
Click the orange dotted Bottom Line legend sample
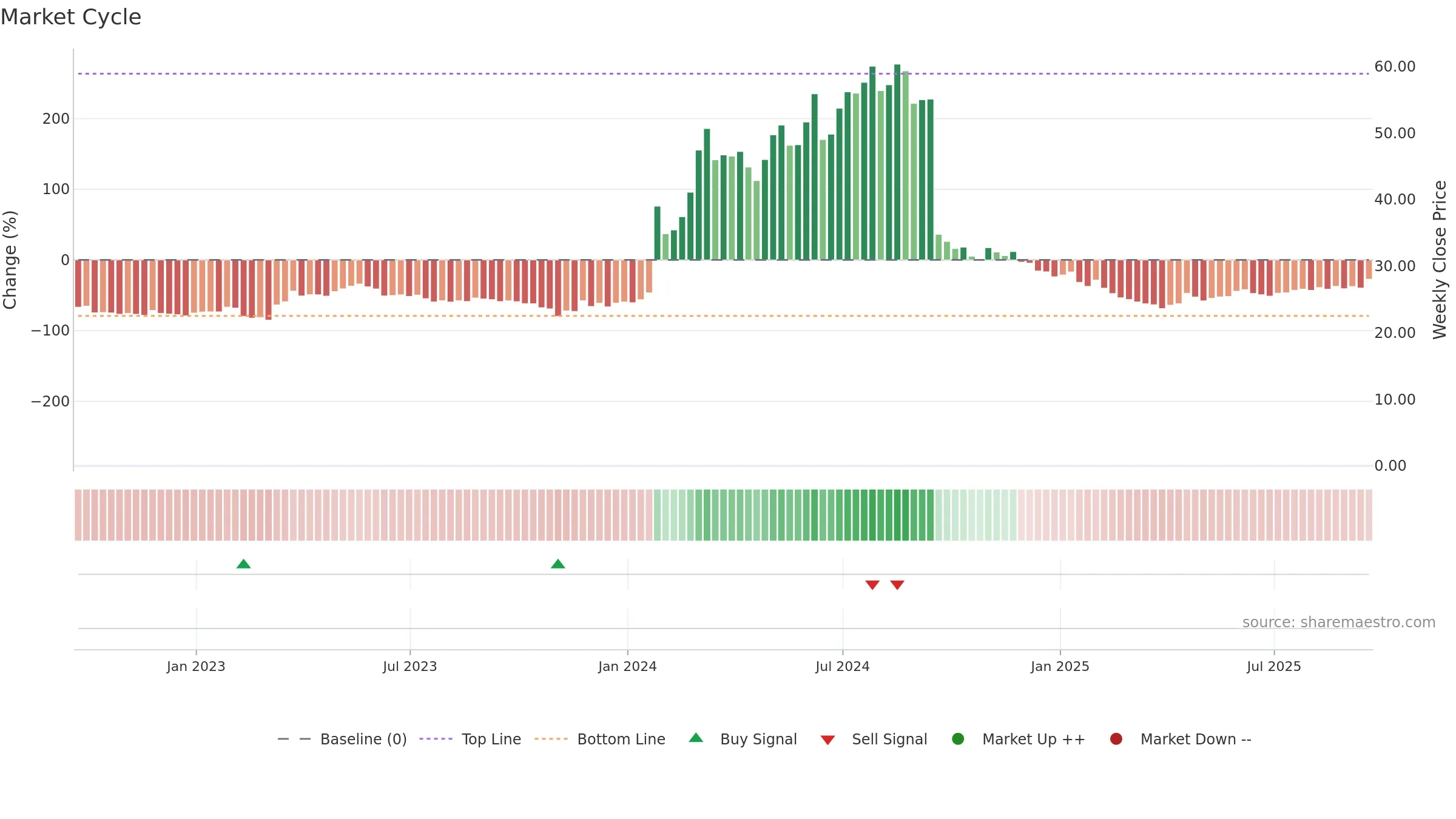[551, 739]
